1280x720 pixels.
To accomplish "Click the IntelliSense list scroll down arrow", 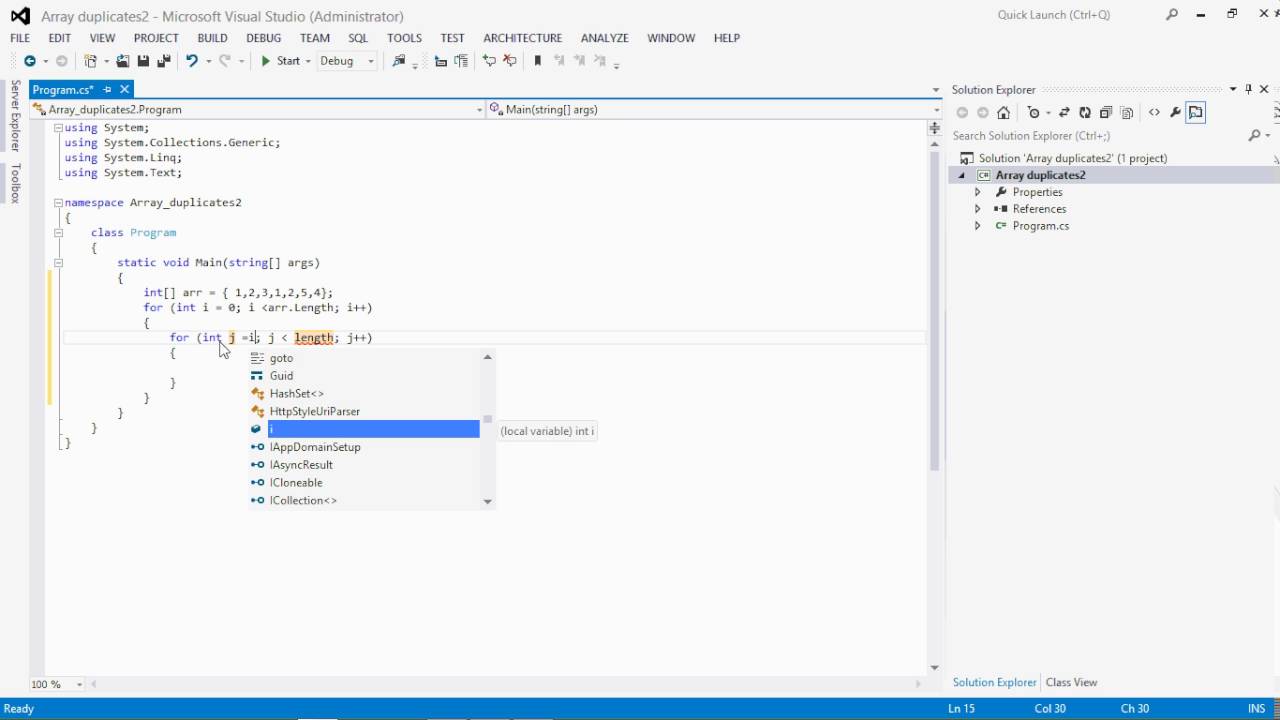I will [488, 501].
